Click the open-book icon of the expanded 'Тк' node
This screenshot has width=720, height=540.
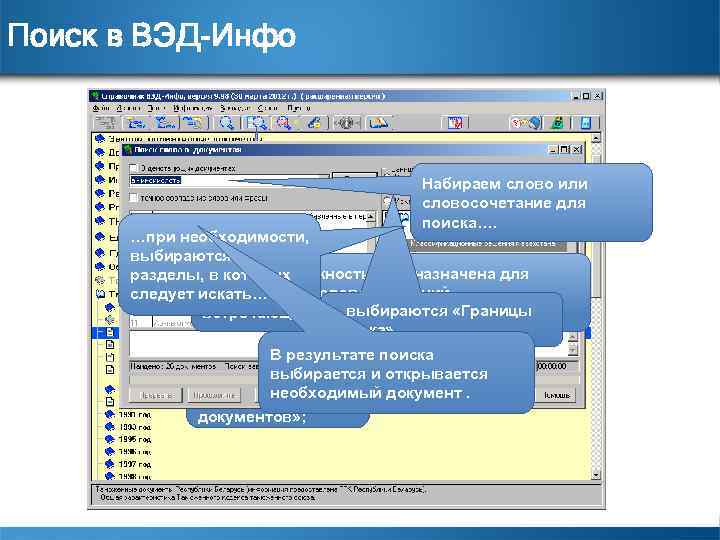(100, 294)
